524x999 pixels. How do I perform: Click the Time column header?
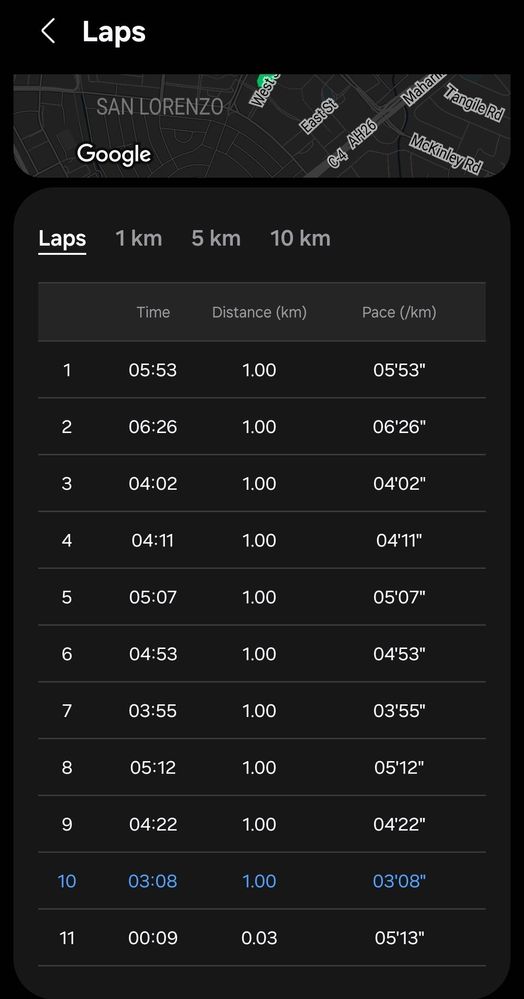pos(153,312)
